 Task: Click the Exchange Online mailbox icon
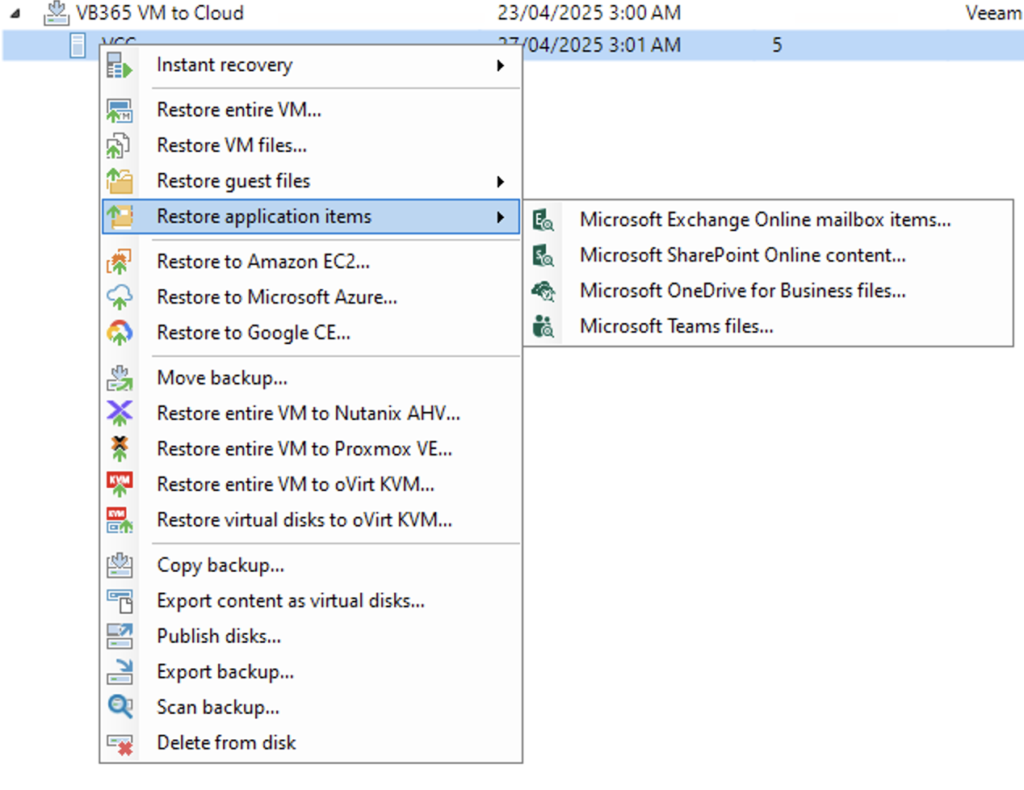coord(544,220)
